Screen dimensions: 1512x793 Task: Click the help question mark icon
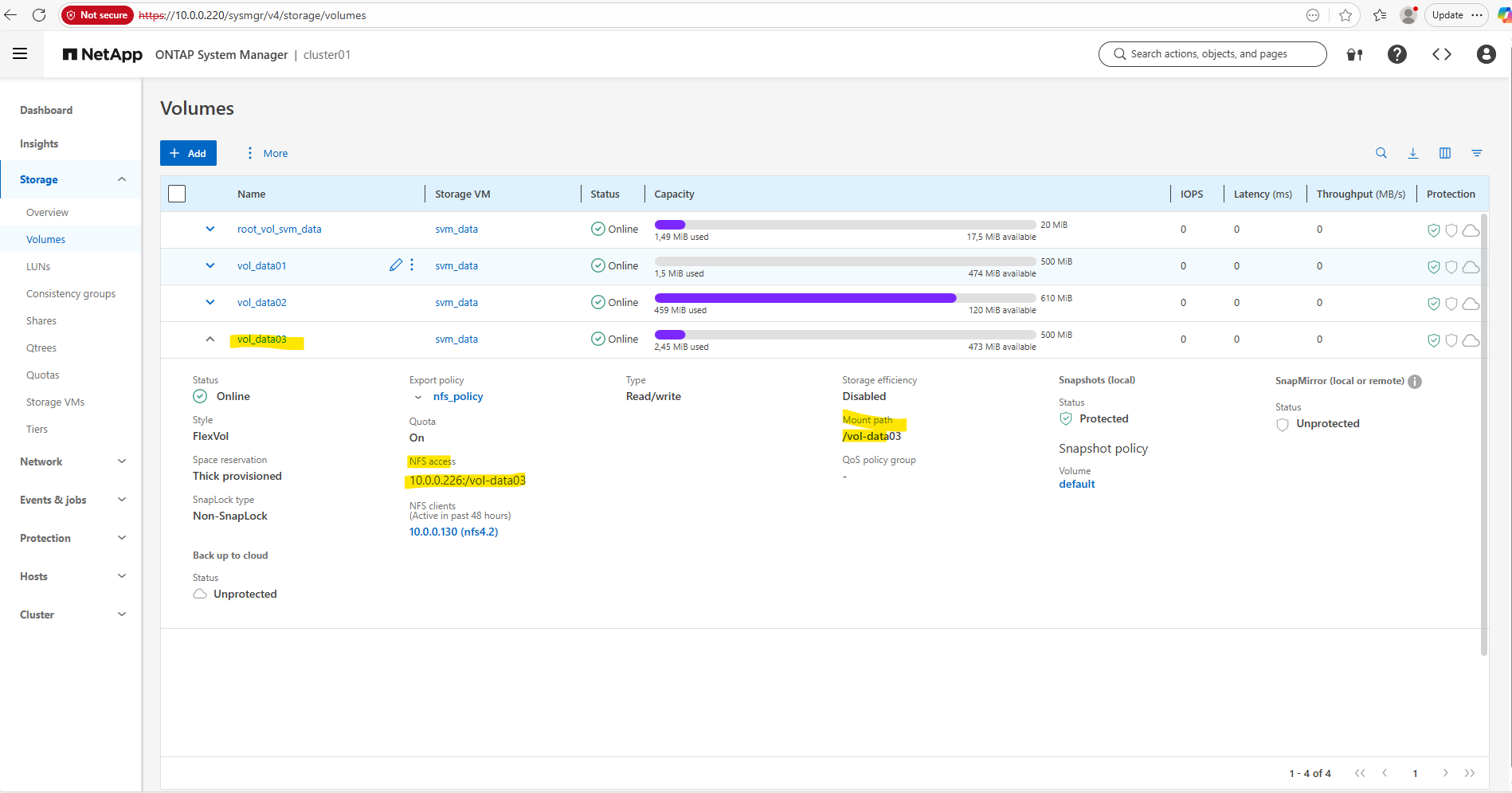1396,54
